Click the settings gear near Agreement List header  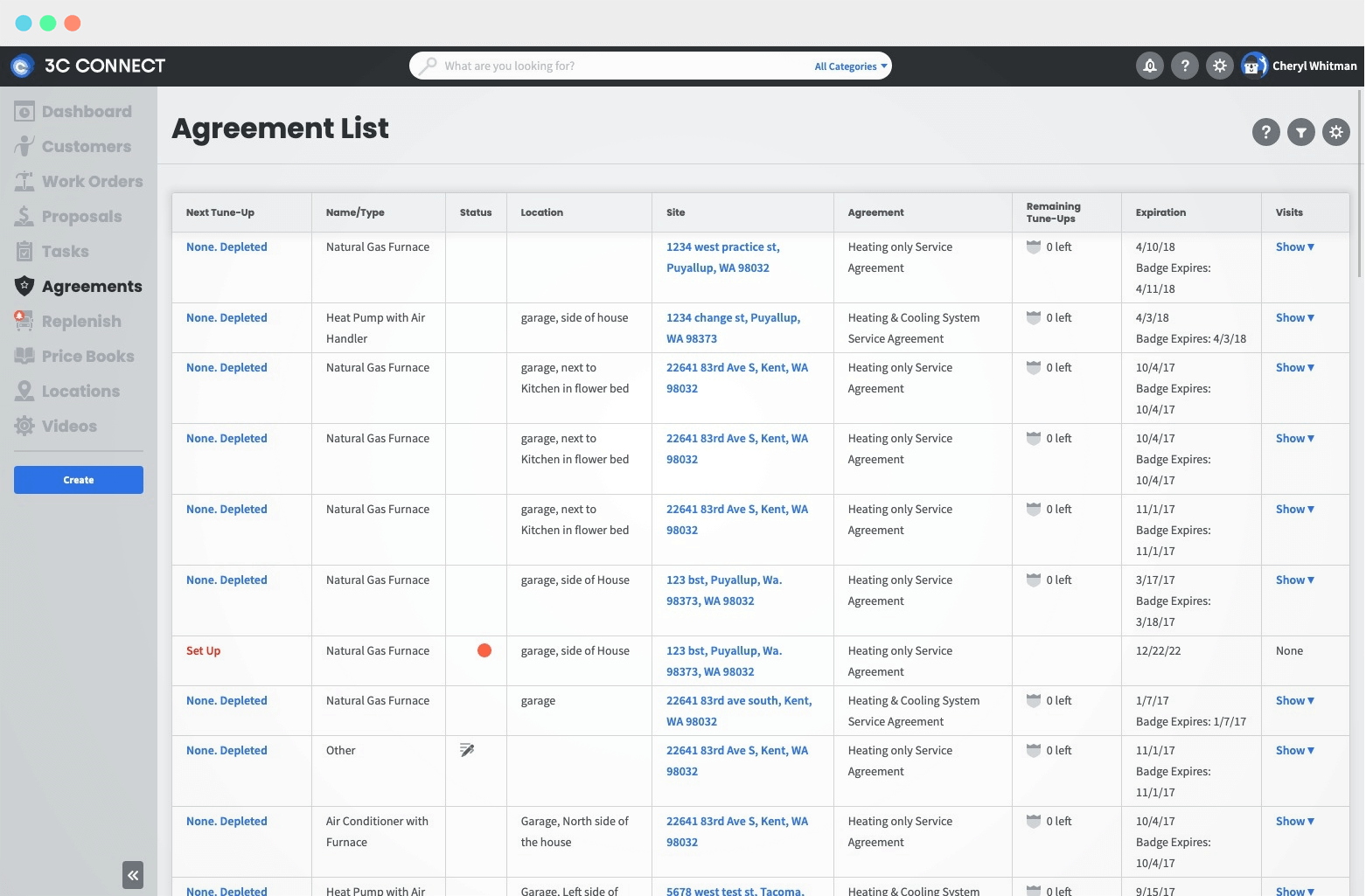click(x=1335, y=132)
